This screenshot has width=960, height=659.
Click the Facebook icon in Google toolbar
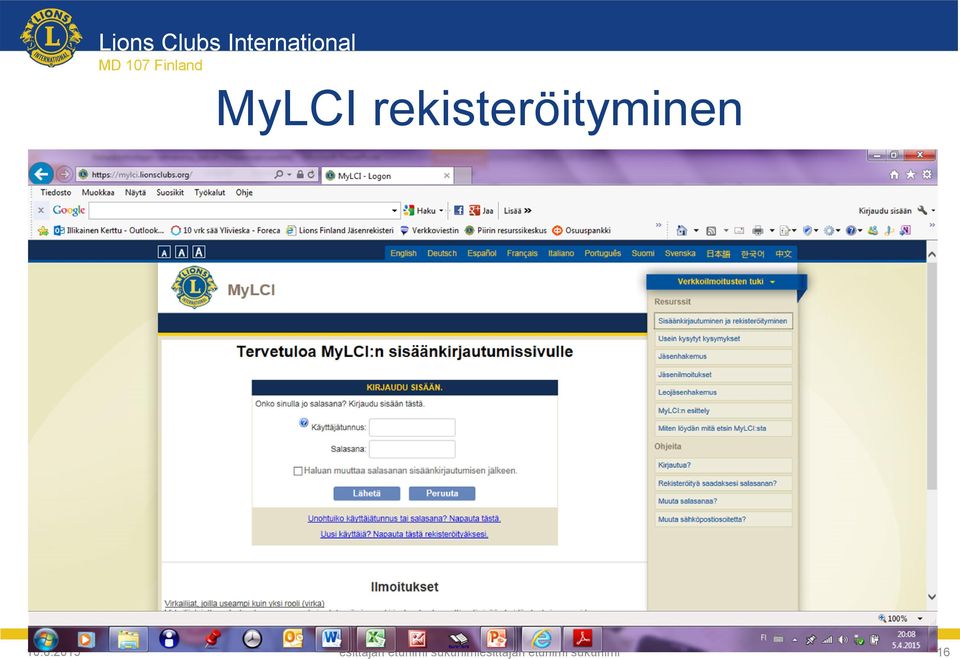point(458,211)
